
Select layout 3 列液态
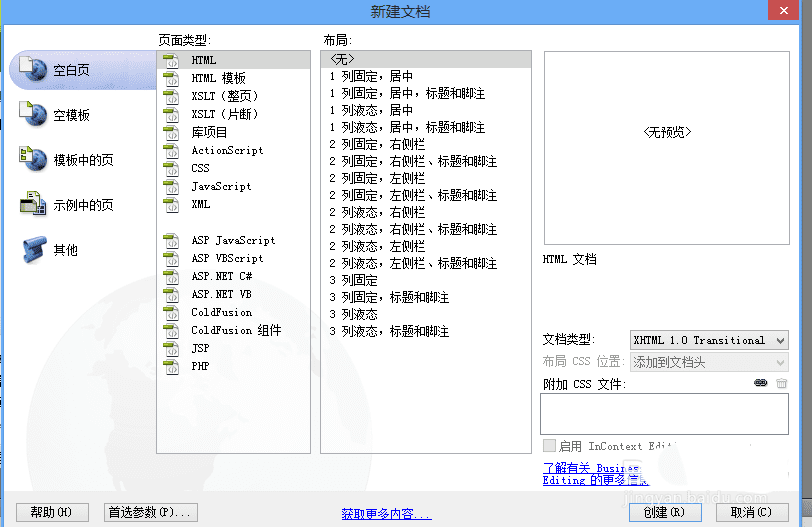click(x=353, y=314)
